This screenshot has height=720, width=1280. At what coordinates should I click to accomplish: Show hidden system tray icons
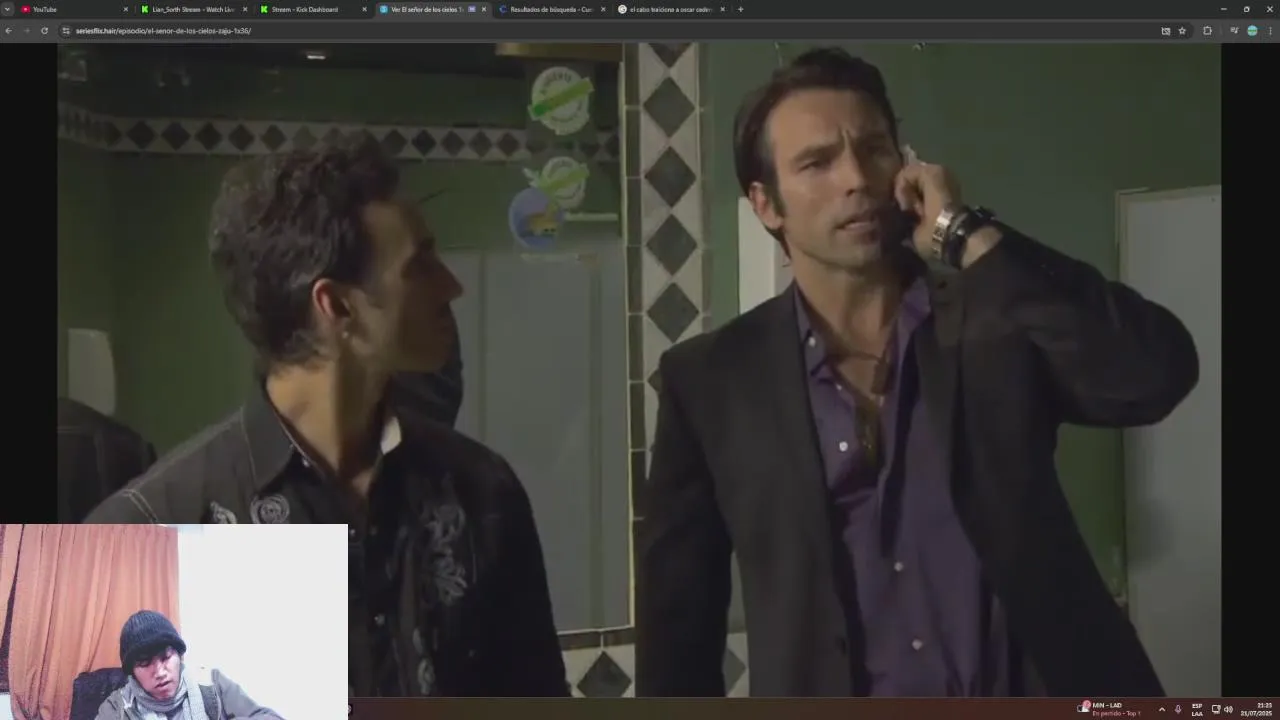click(1161, 709)
